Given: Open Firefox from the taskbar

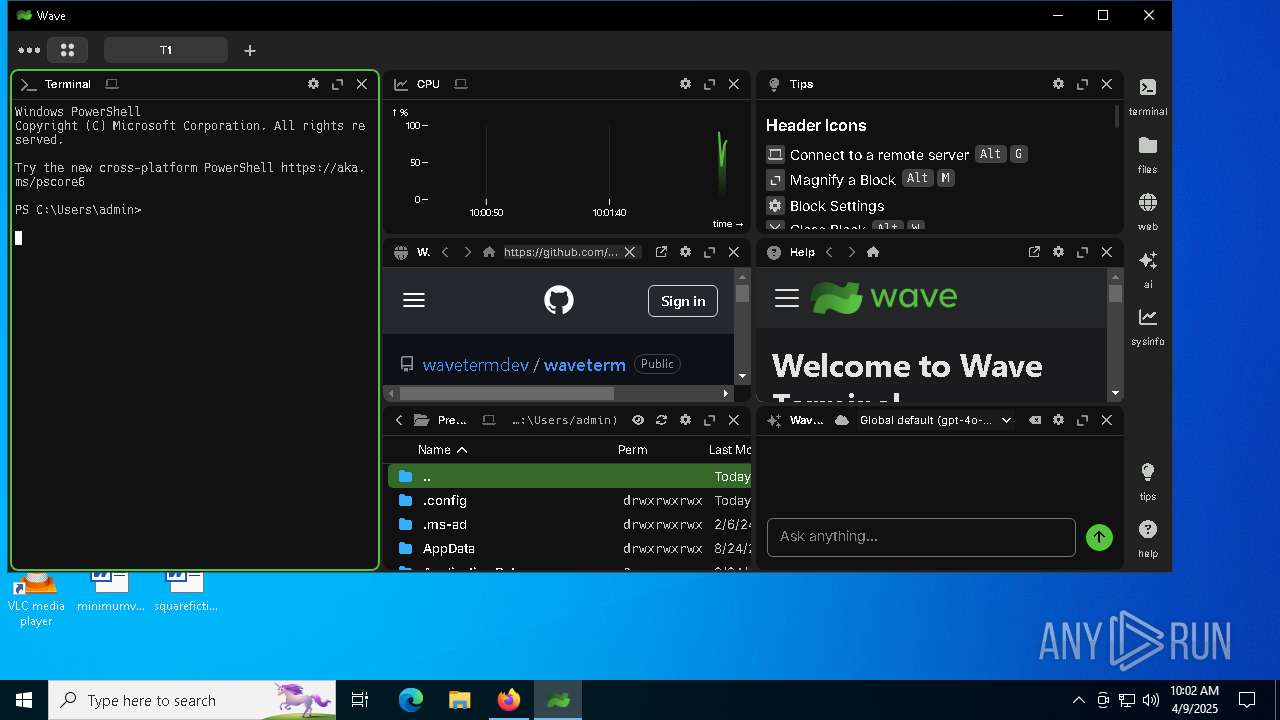Looking at the screenshot, I should pos(509,700).
